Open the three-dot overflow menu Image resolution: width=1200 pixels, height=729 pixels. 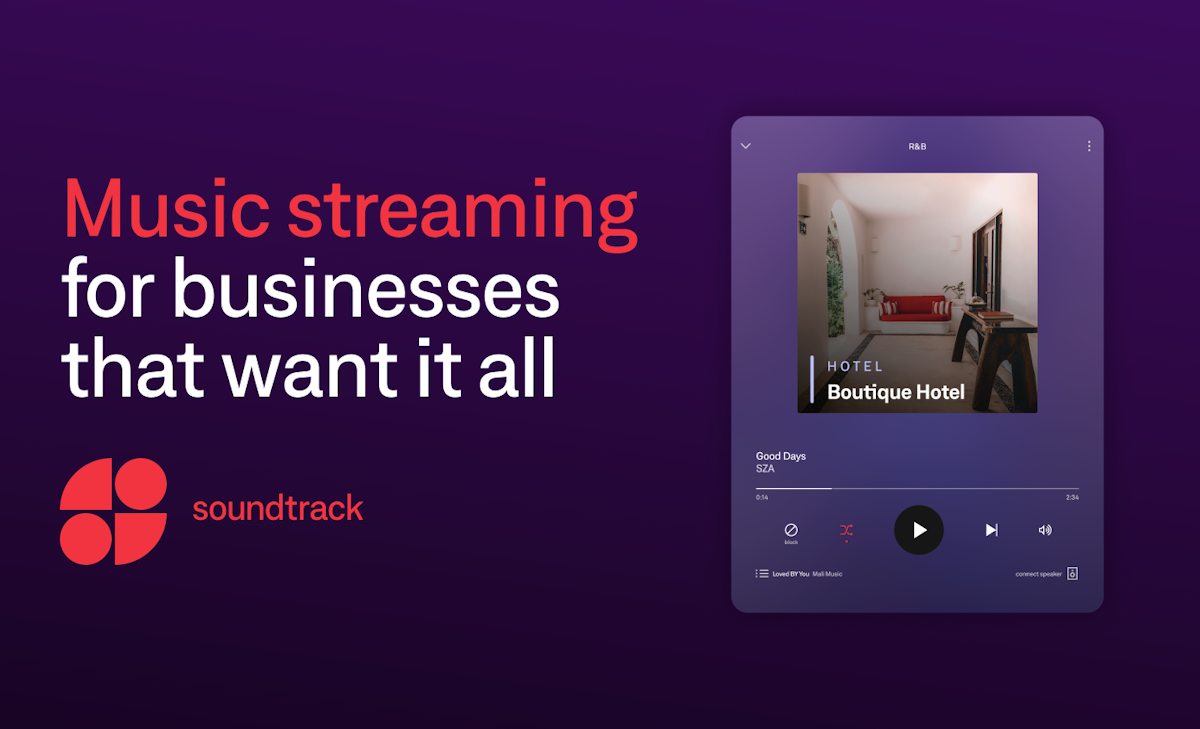1089,145
